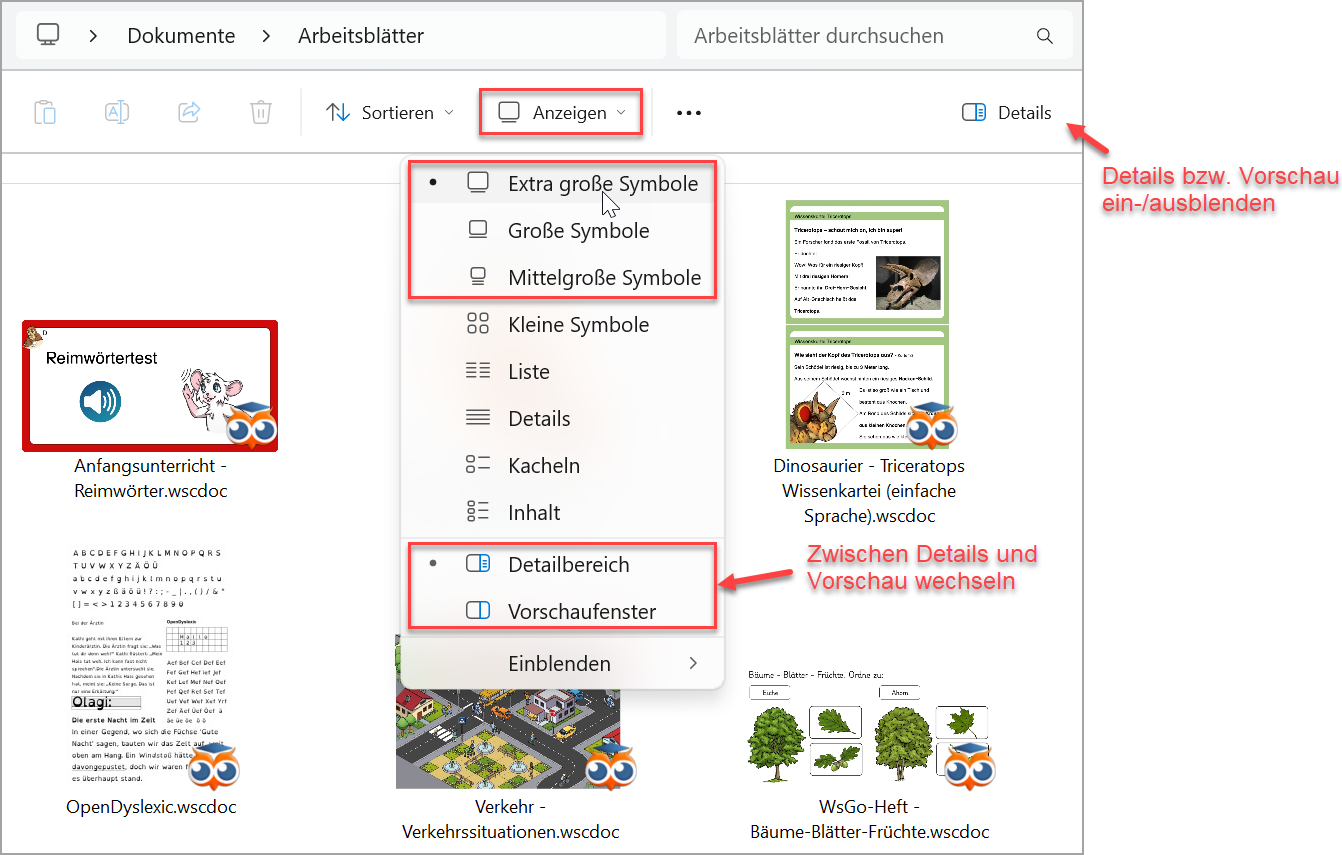The width and height of the screenshot is (1342, 855).
Task: Click the Details button at top right
Action: click(1006, 112)
